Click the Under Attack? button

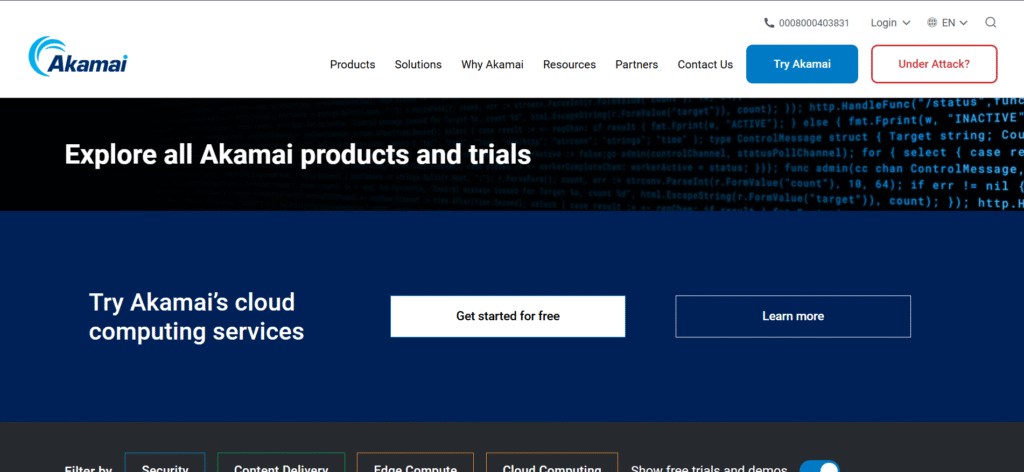pos(934,64)
